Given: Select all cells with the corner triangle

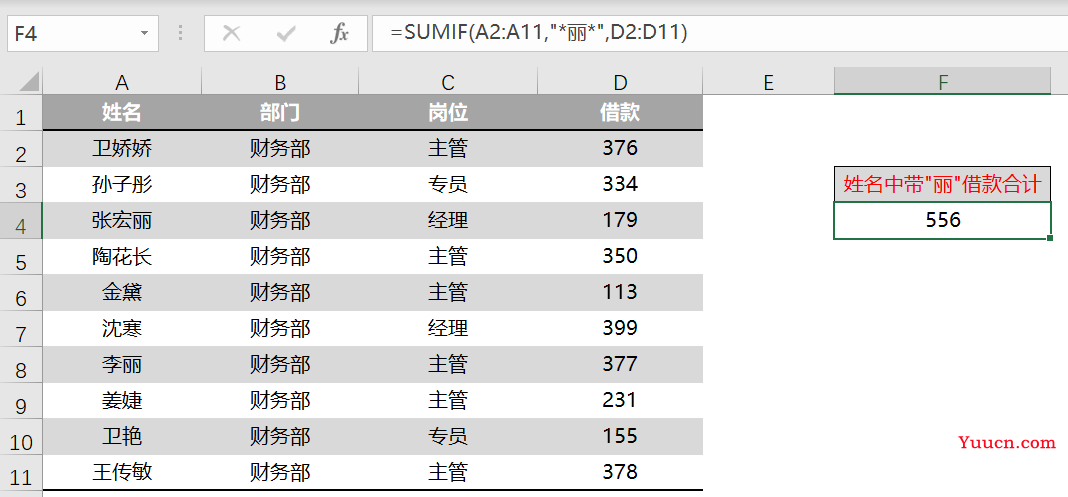Looking at the screenshot, I should [x=28, y=83].
